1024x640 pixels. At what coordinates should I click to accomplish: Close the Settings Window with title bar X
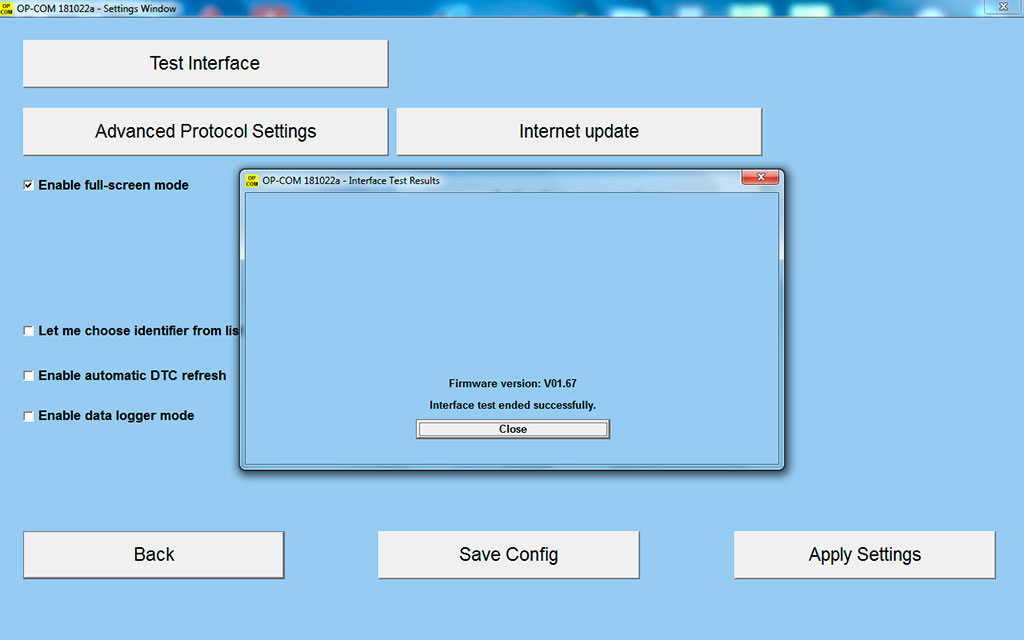pyautogui.click(x=1003, y=7)
